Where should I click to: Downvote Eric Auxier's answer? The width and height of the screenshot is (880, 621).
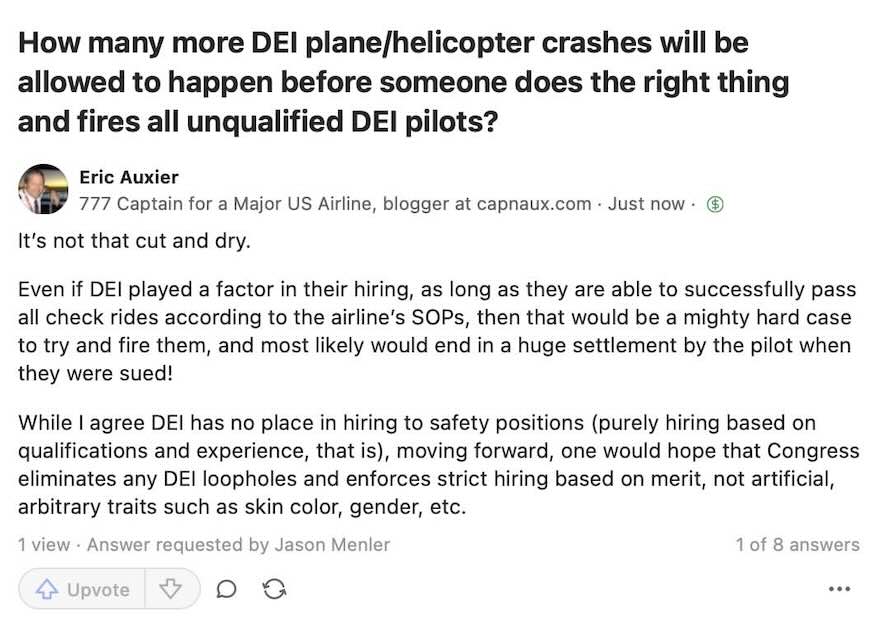[171, 589]
